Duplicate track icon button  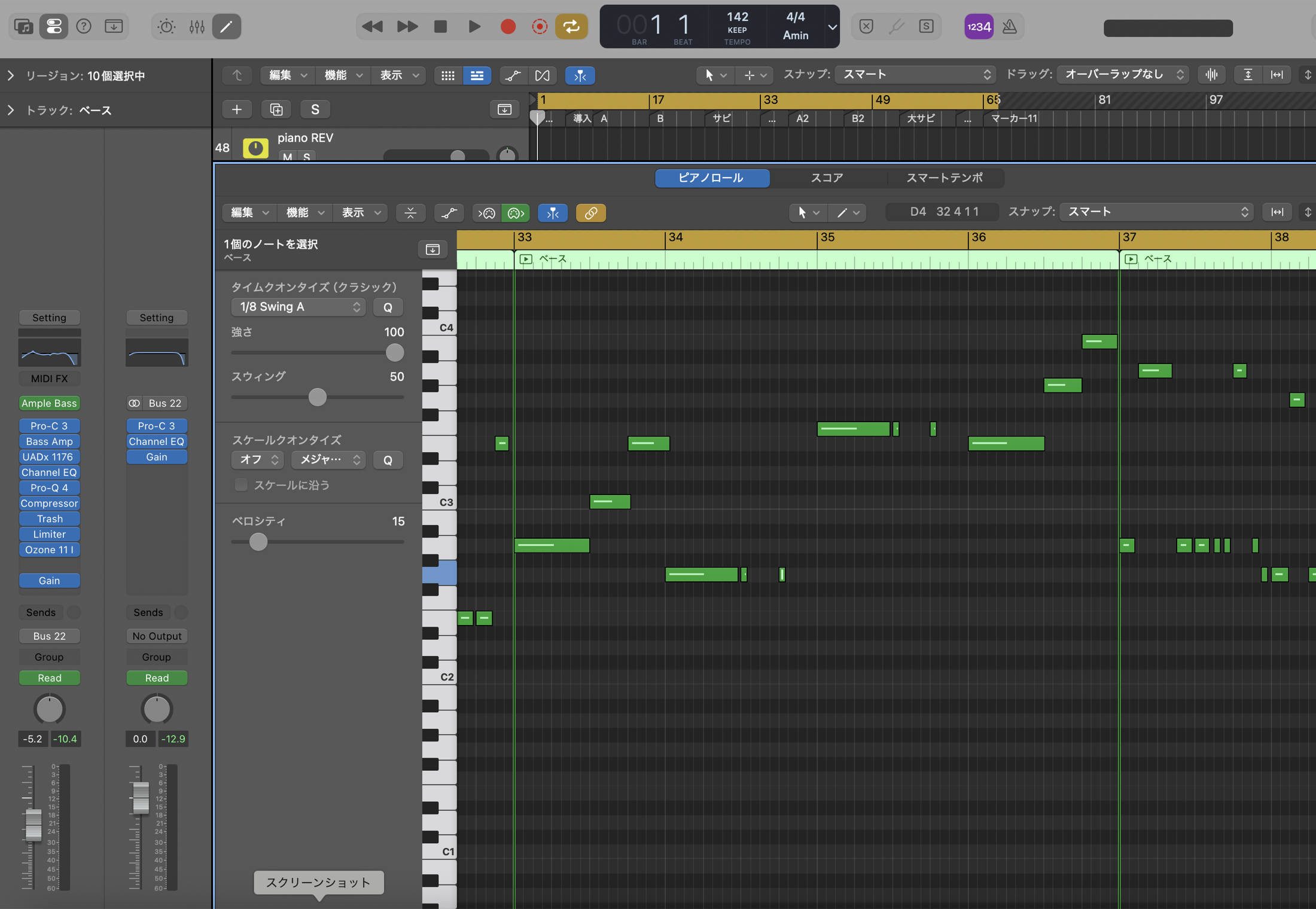(x=276, y=109)
